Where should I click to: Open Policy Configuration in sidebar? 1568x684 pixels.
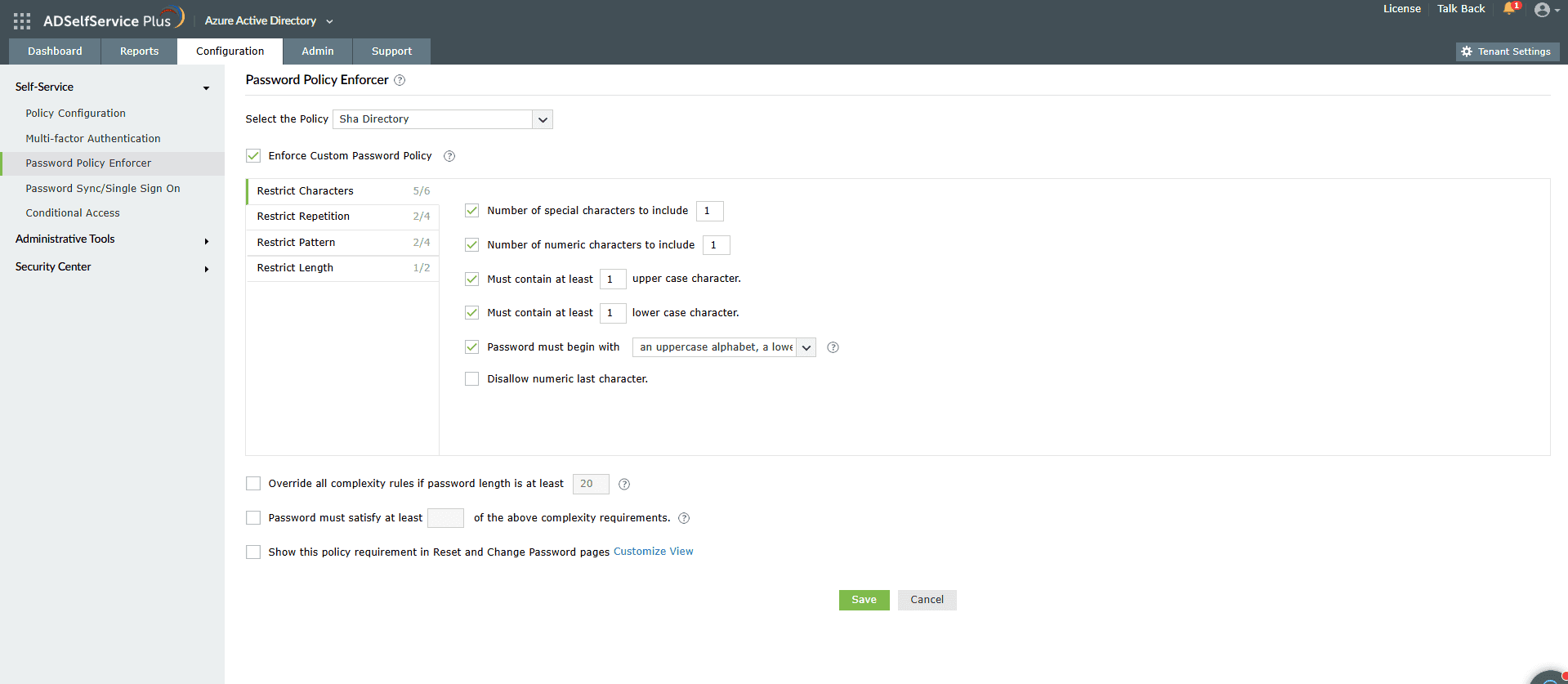[x=76, y=114]
